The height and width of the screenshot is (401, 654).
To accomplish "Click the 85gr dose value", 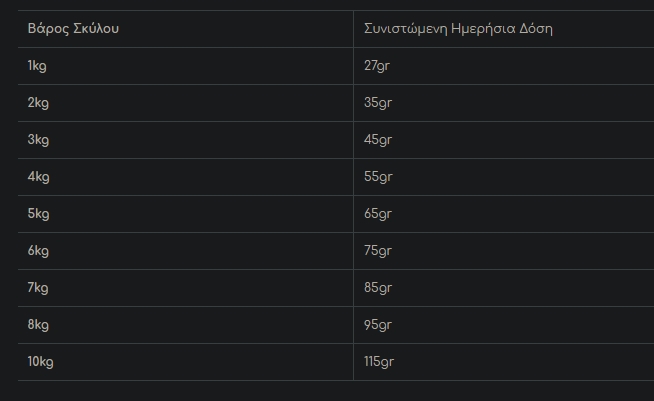I will 378,287.
